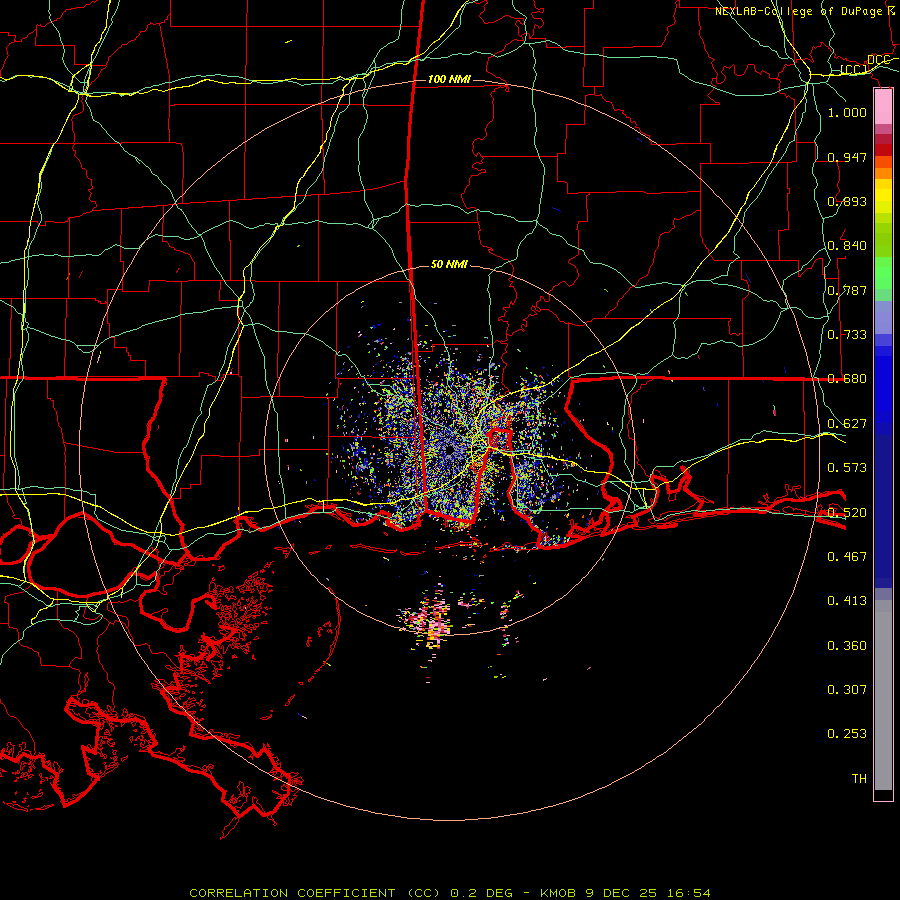Click the 1.000 value on the color scale
Viewport: 900px width, 900px height.
click(x=847, y=112)
